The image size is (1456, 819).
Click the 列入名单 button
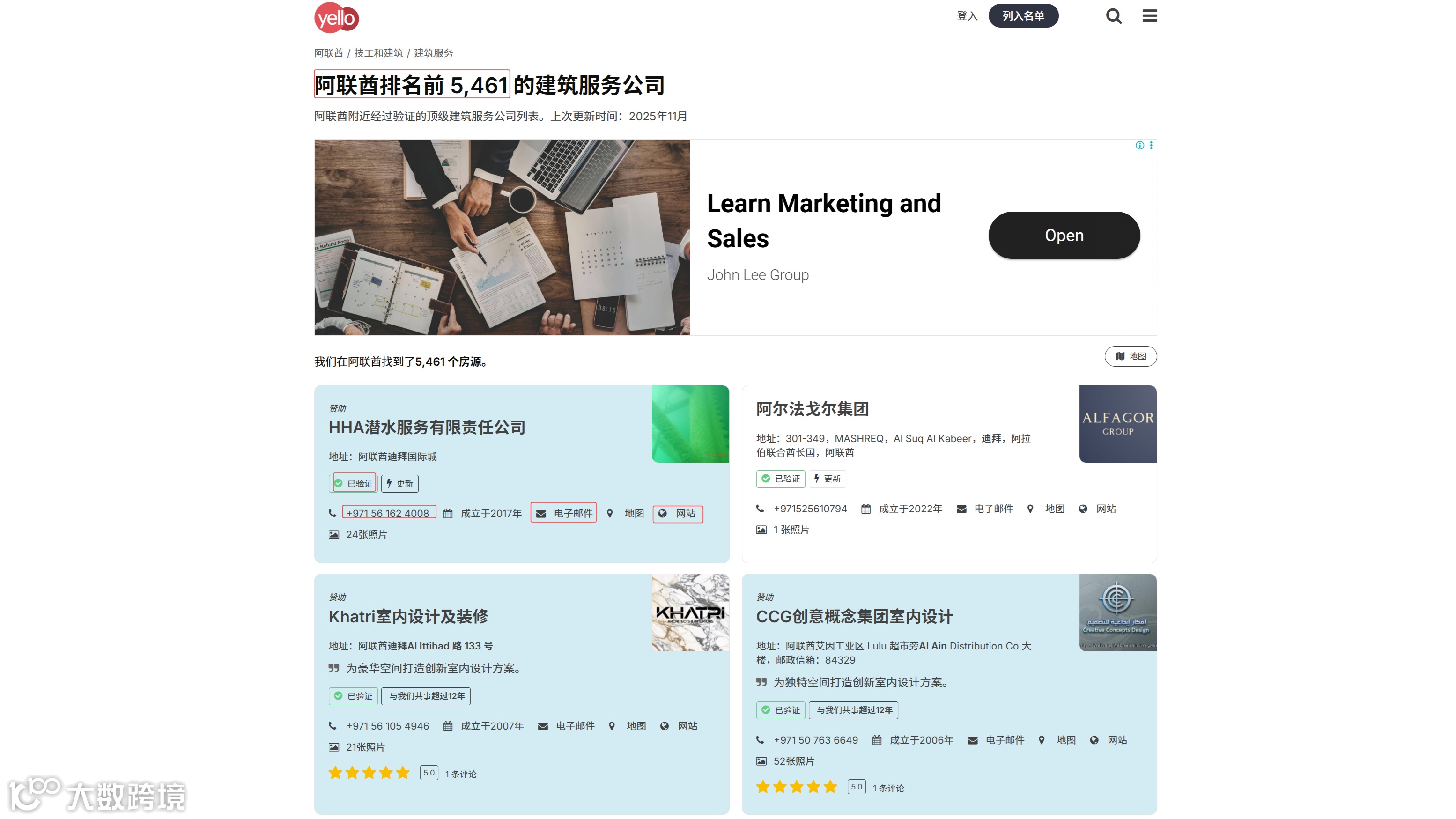pyautogui.click(x=1023, y=16)
